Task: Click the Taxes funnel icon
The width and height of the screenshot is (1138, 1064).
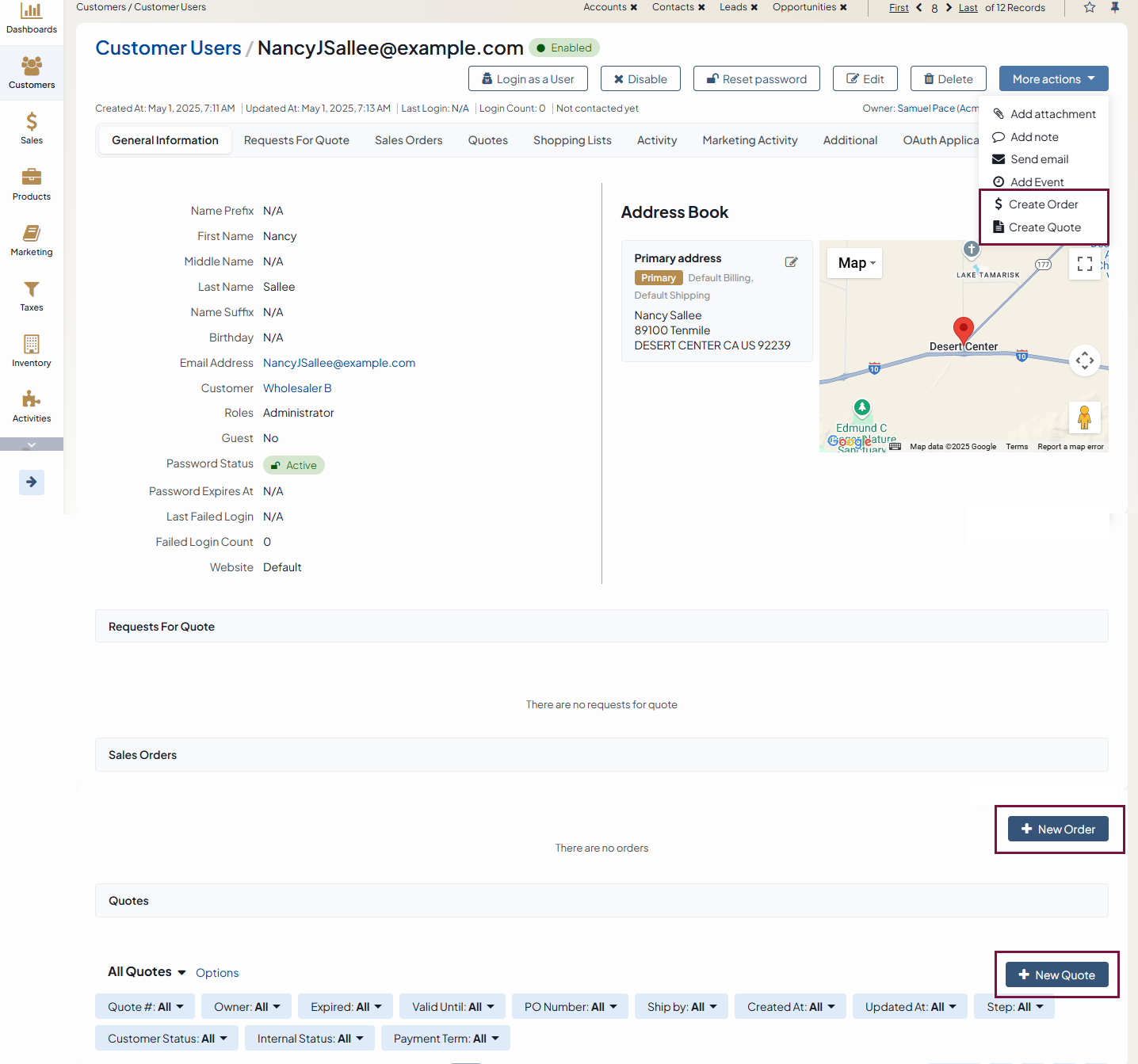Action: 31,290
